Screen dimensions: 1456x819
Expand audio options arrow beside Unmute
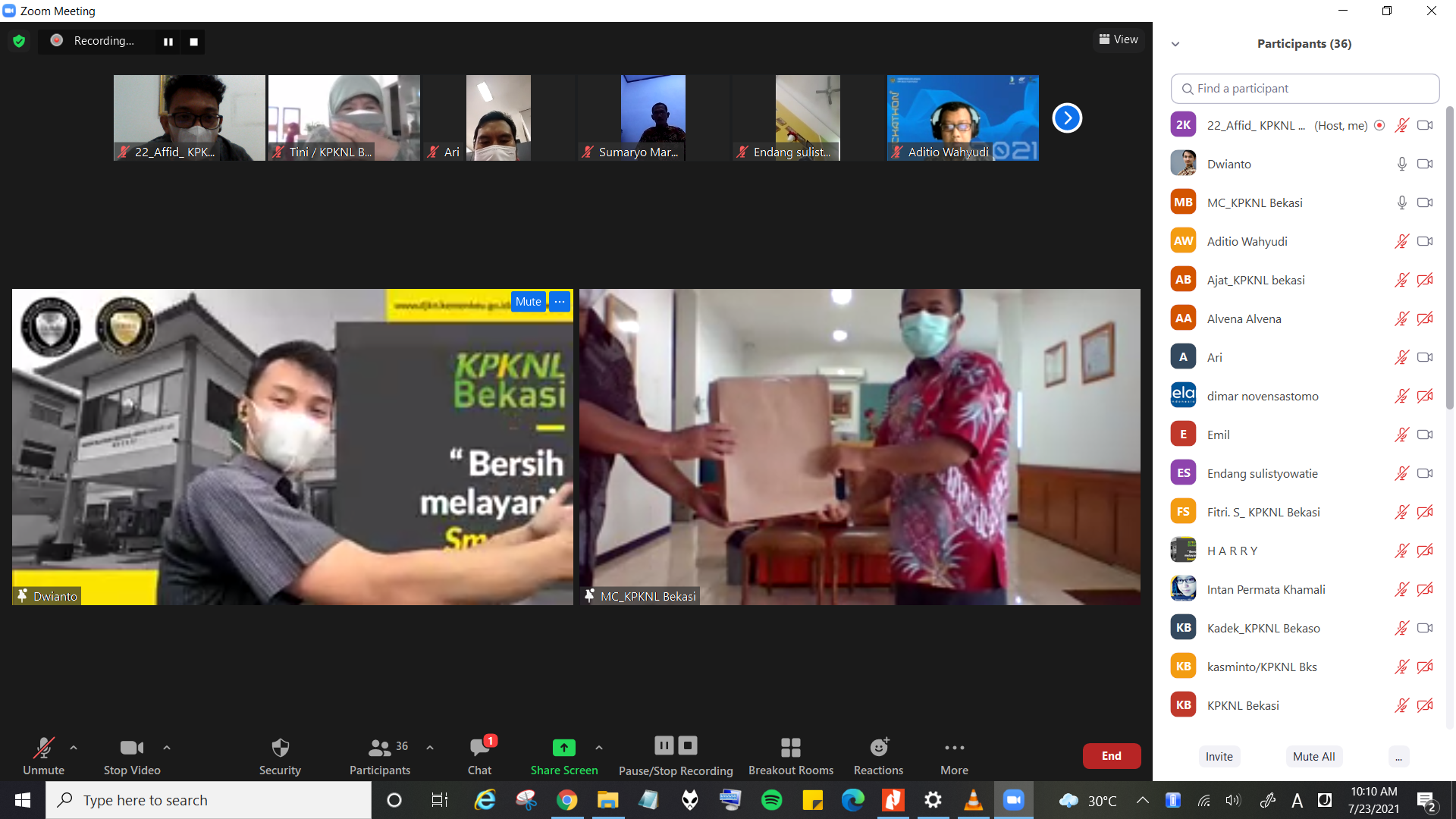click(74, 748)
